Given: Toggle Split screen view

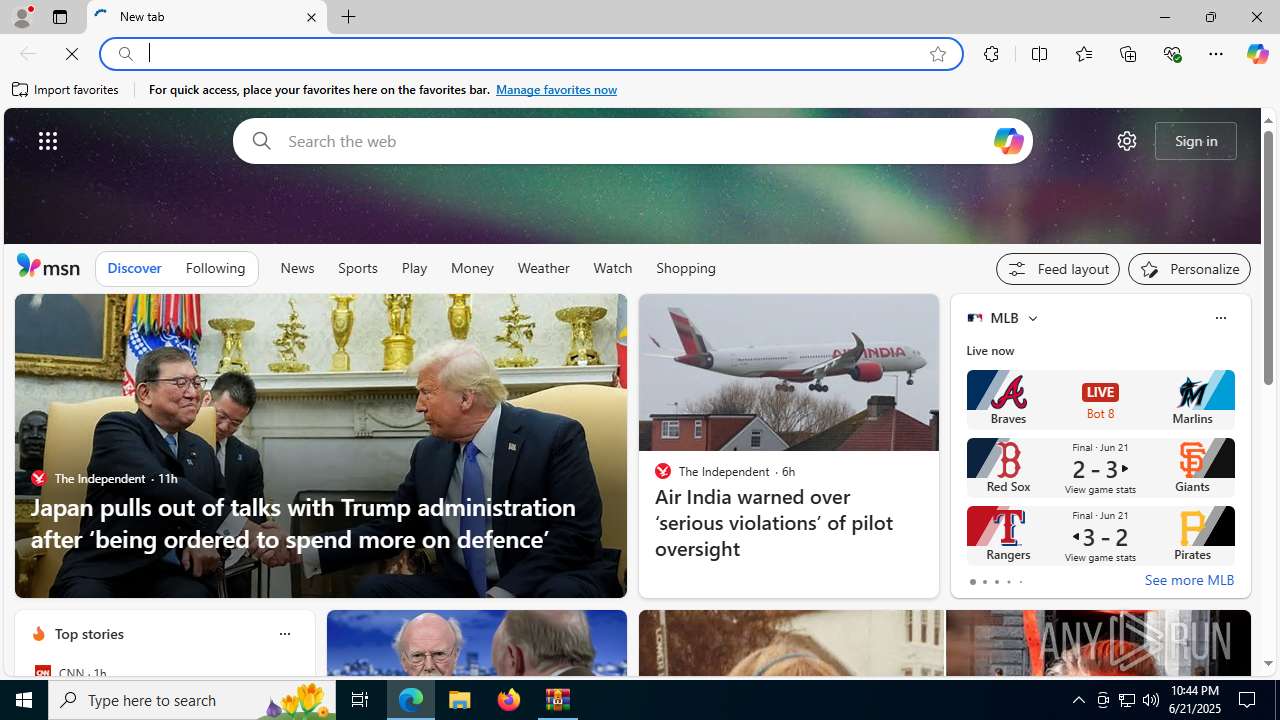Looking at the screenshot, I should pyautogui.click(x=1039, y=54).
